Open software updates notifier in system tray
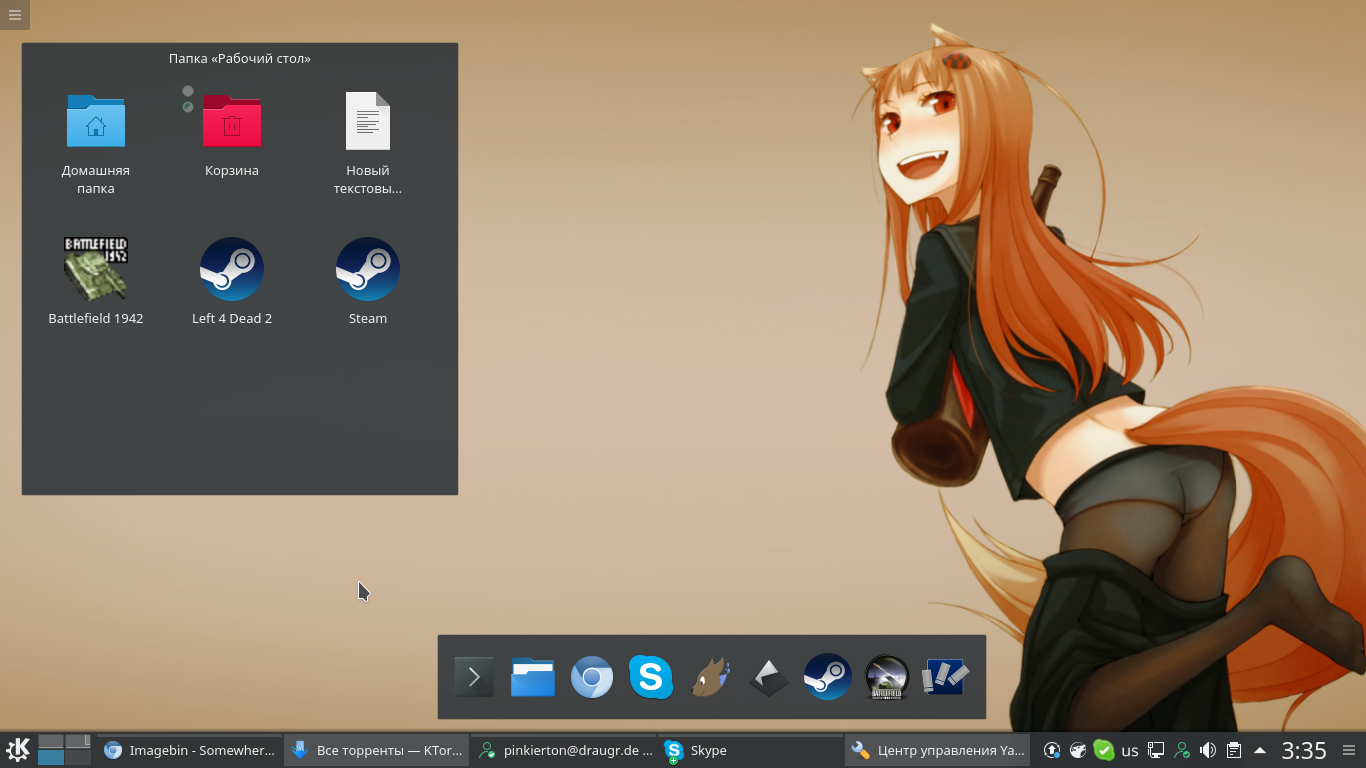Viewport: 1366px width, 768px height. (1052, 750)
